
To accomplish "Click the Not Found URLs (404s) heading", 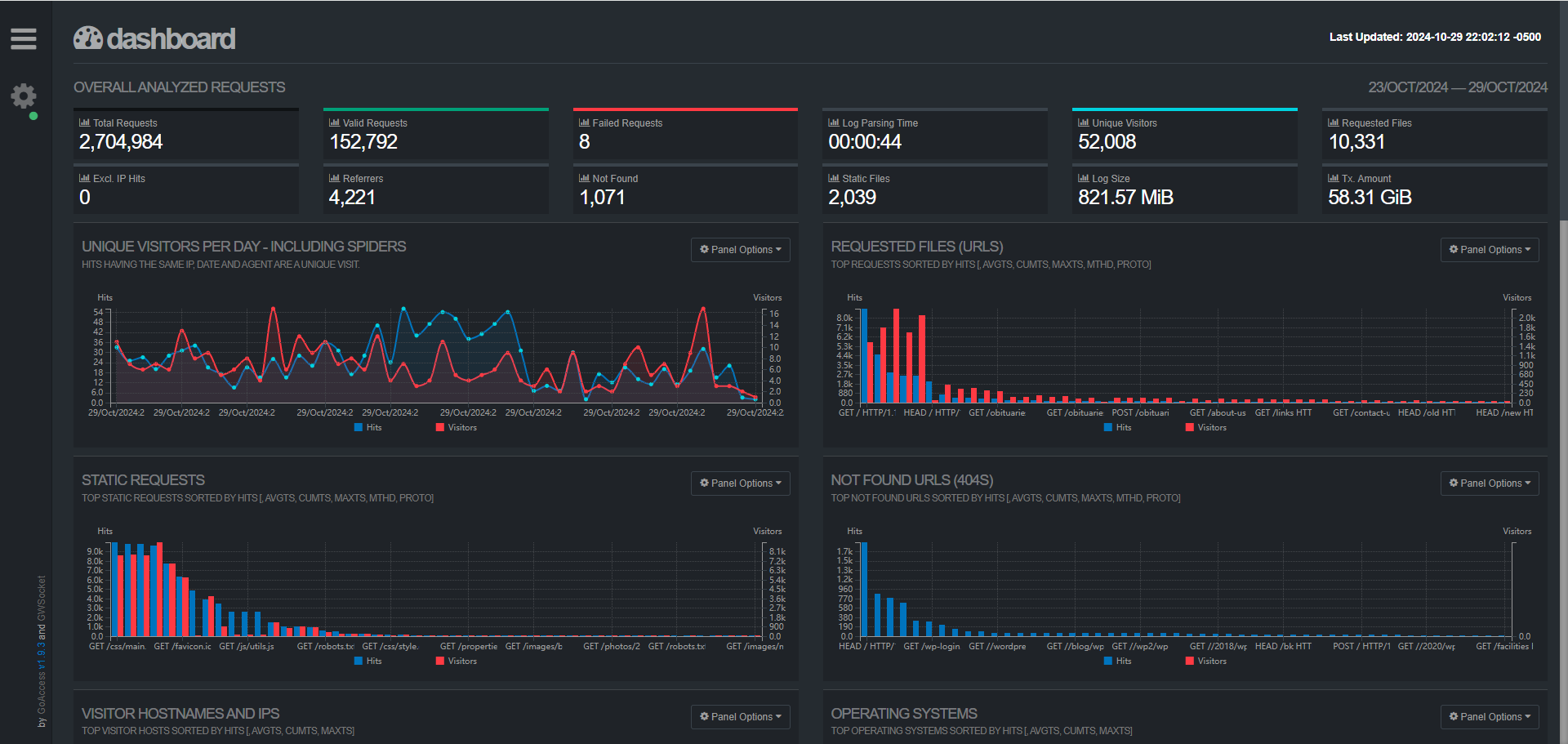I will click(912, 480).
